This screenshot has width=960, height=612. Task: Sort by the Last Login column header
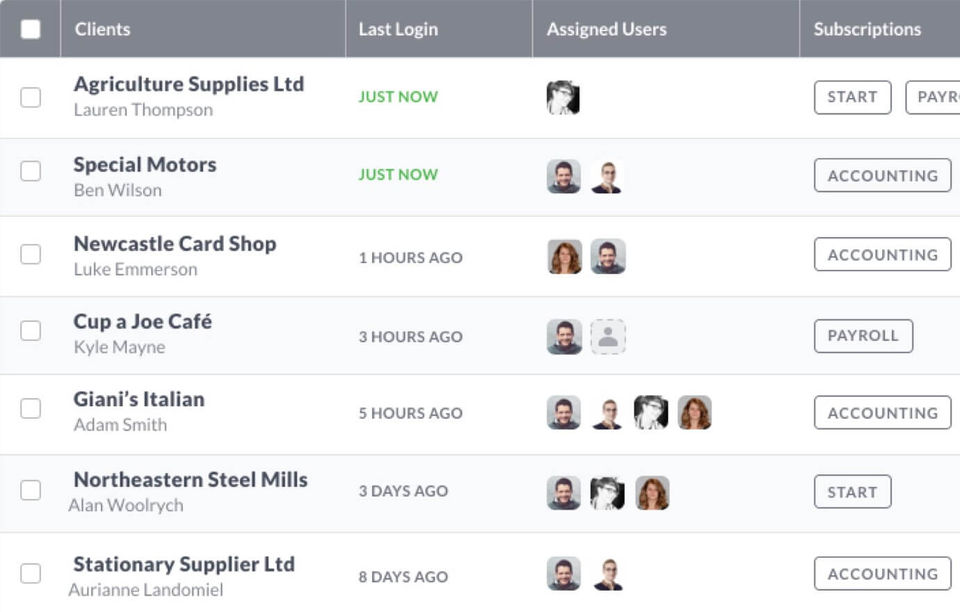tap(398, 29)
